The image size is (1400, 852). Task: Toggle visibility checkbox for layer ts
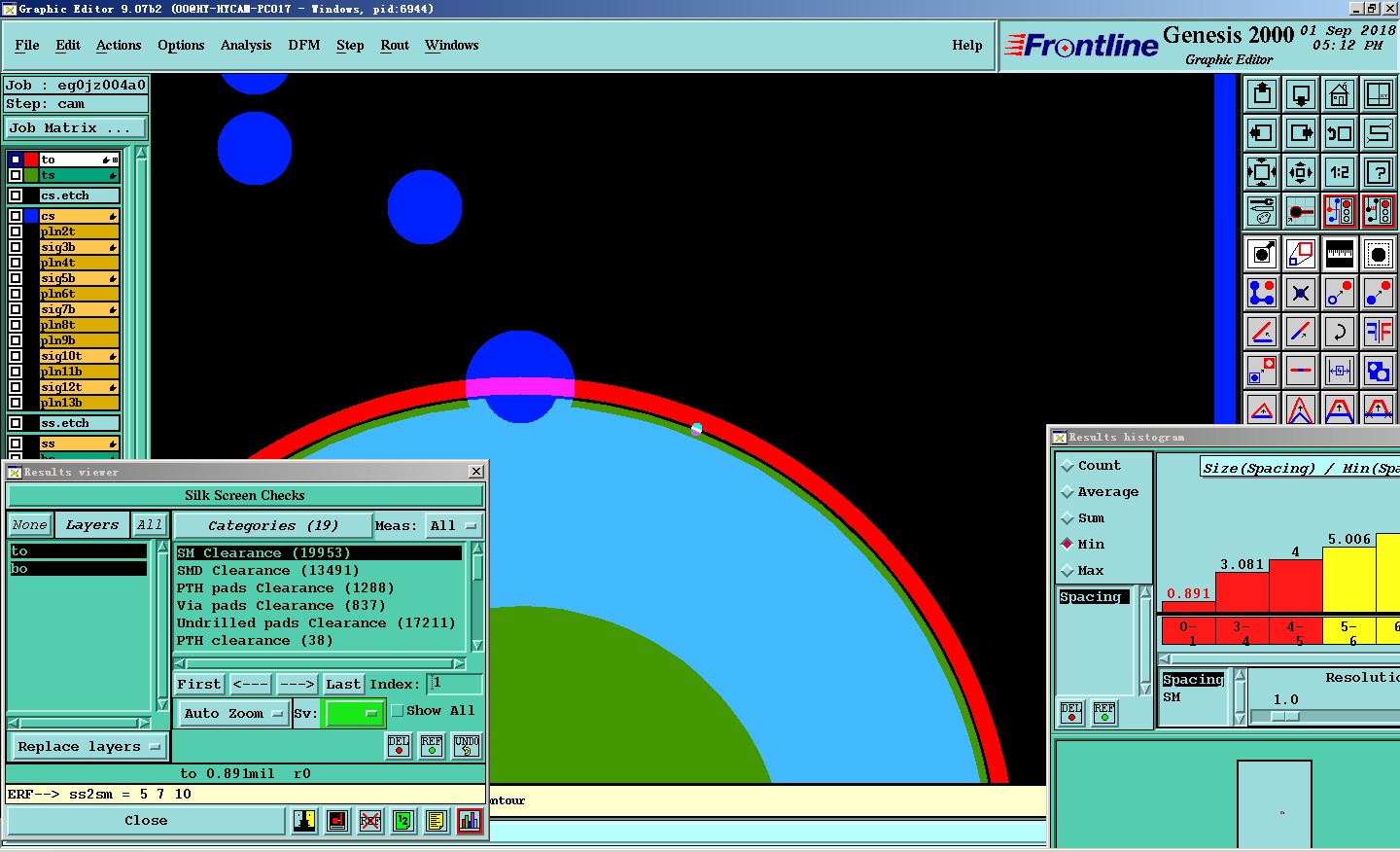(16, 175)
